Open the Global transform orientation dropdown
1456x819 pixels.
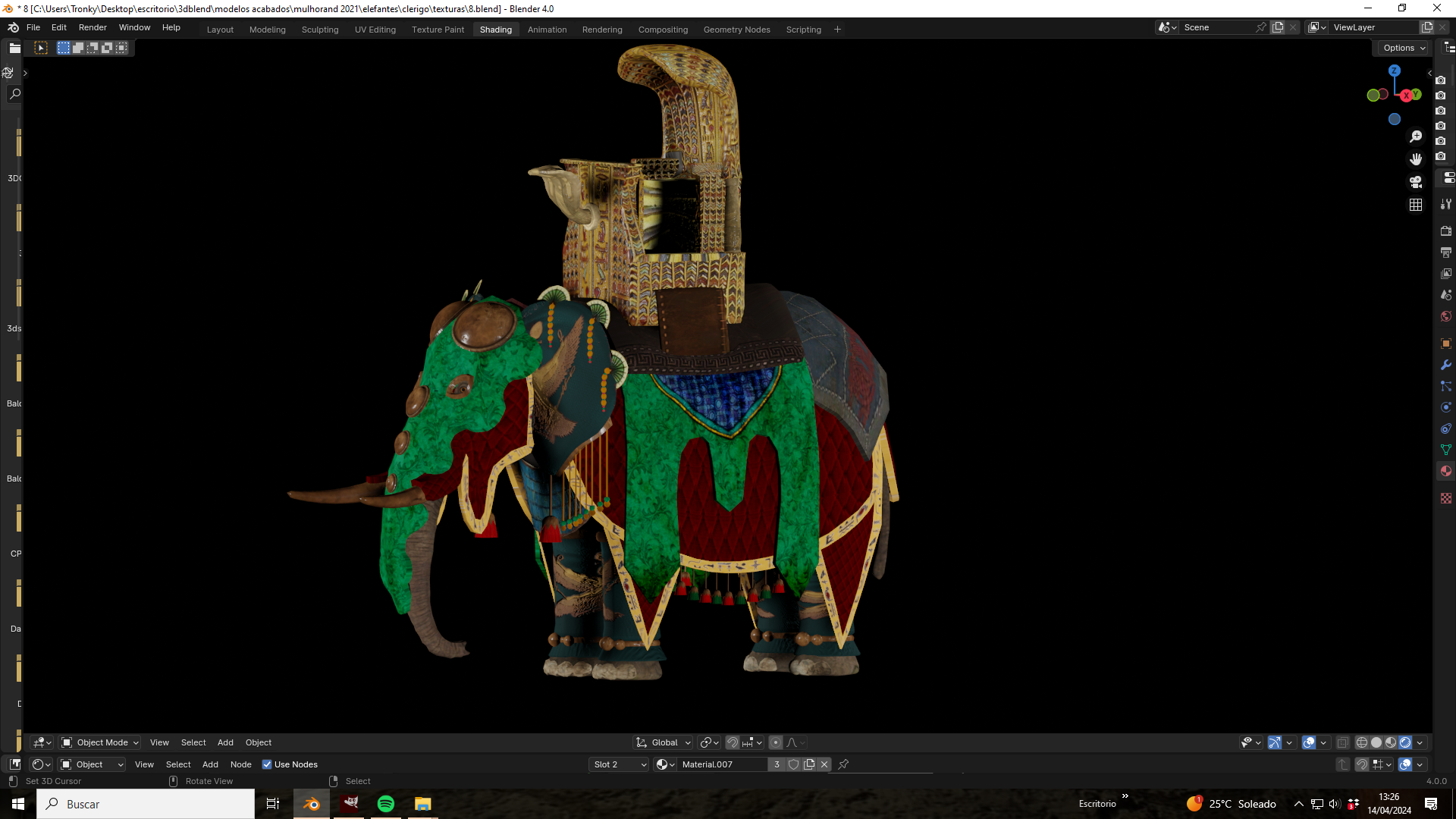coord(664,742)
